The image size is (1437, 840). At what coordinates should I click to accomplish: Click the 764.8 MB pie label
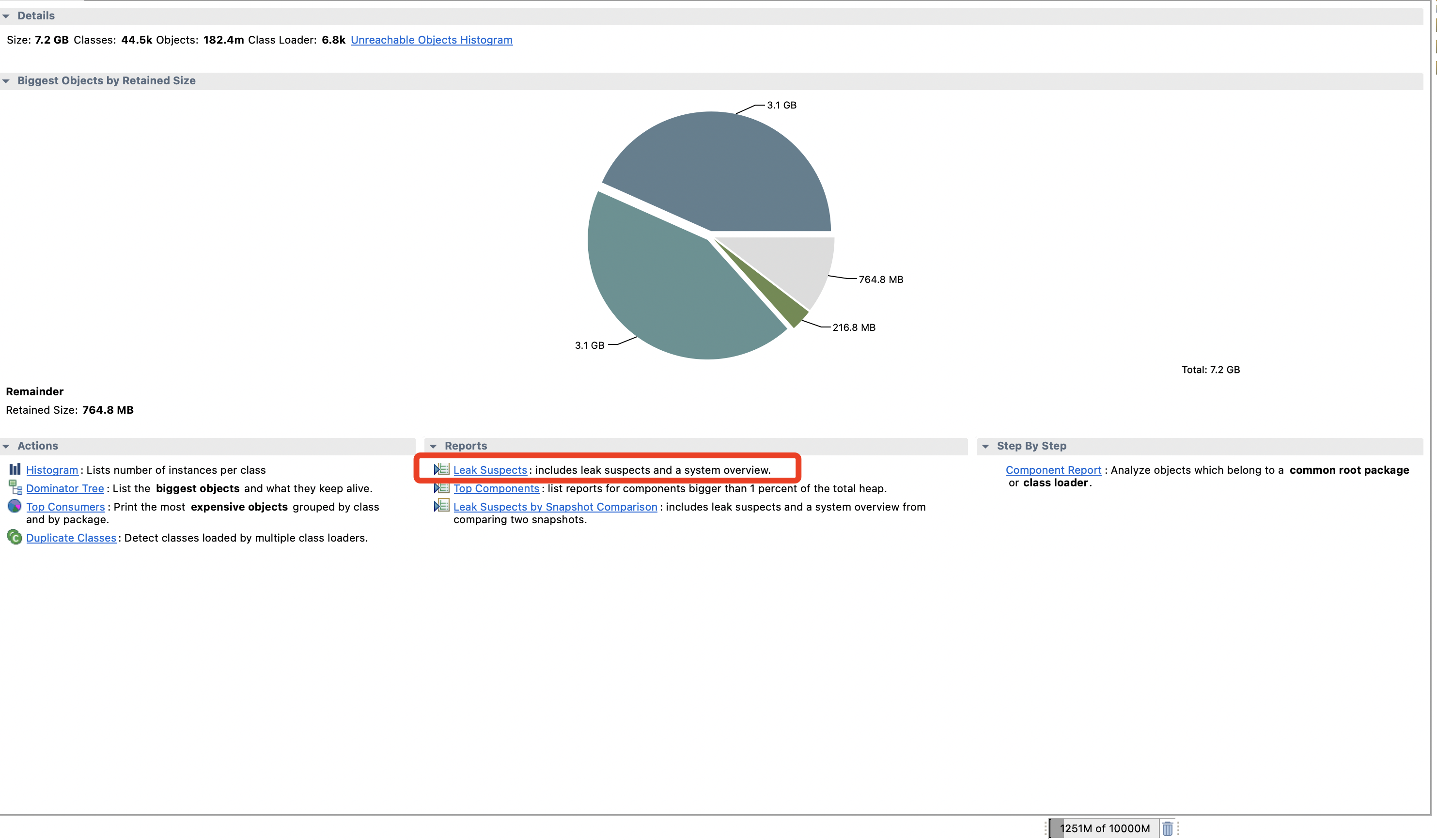(881, 280)
